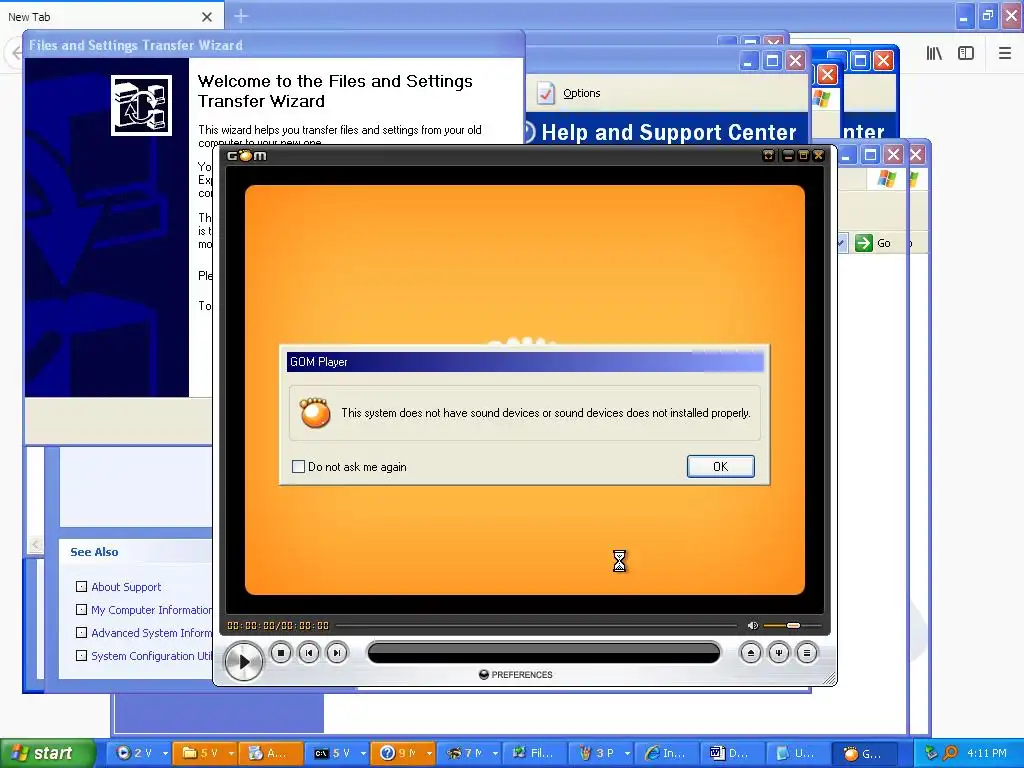Click the network tray icon
The image size is (1024, 768).
(x=931, y=753)
